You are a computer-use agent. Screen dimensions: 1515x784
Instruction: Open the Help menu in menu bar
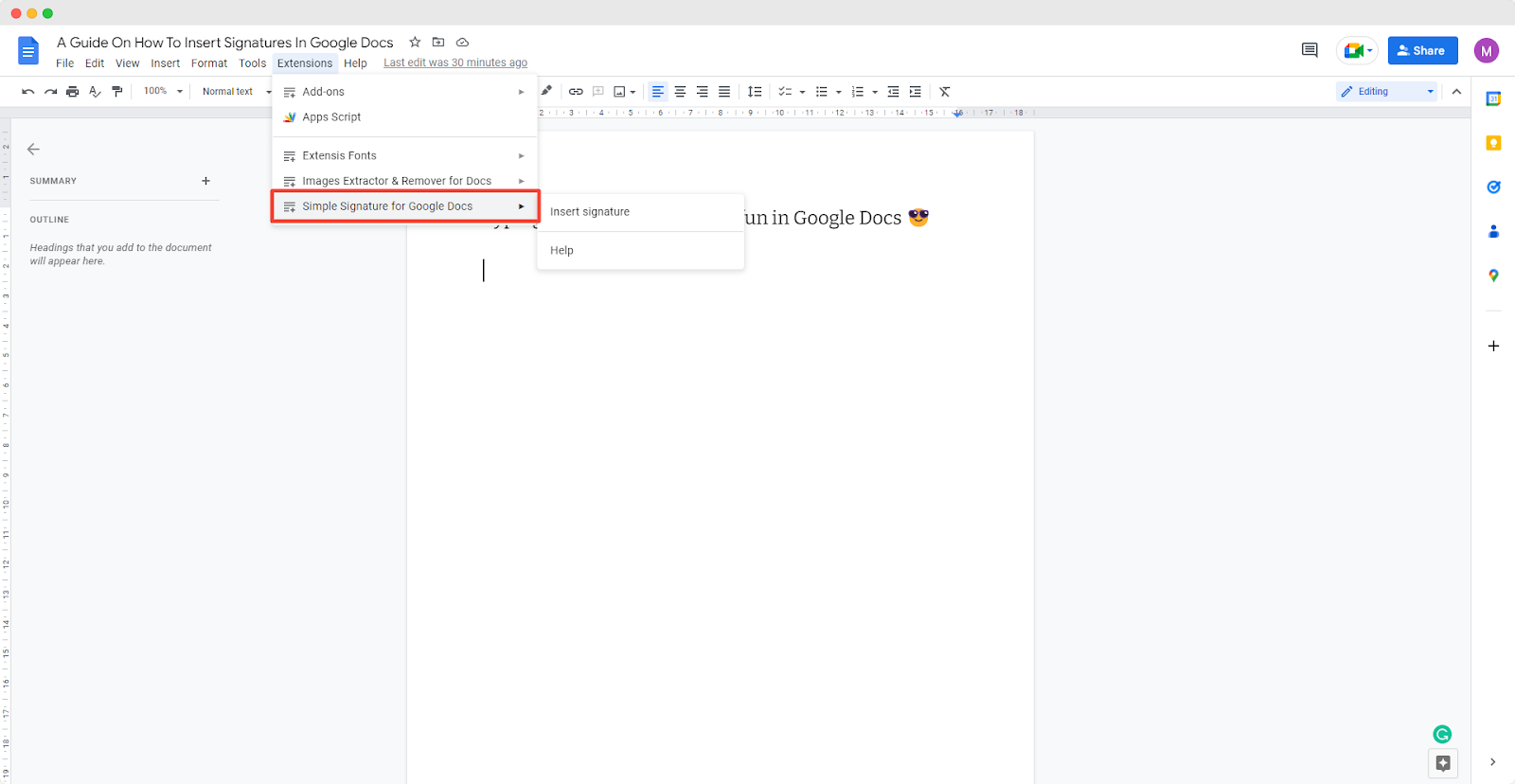(x=355, y=63)
